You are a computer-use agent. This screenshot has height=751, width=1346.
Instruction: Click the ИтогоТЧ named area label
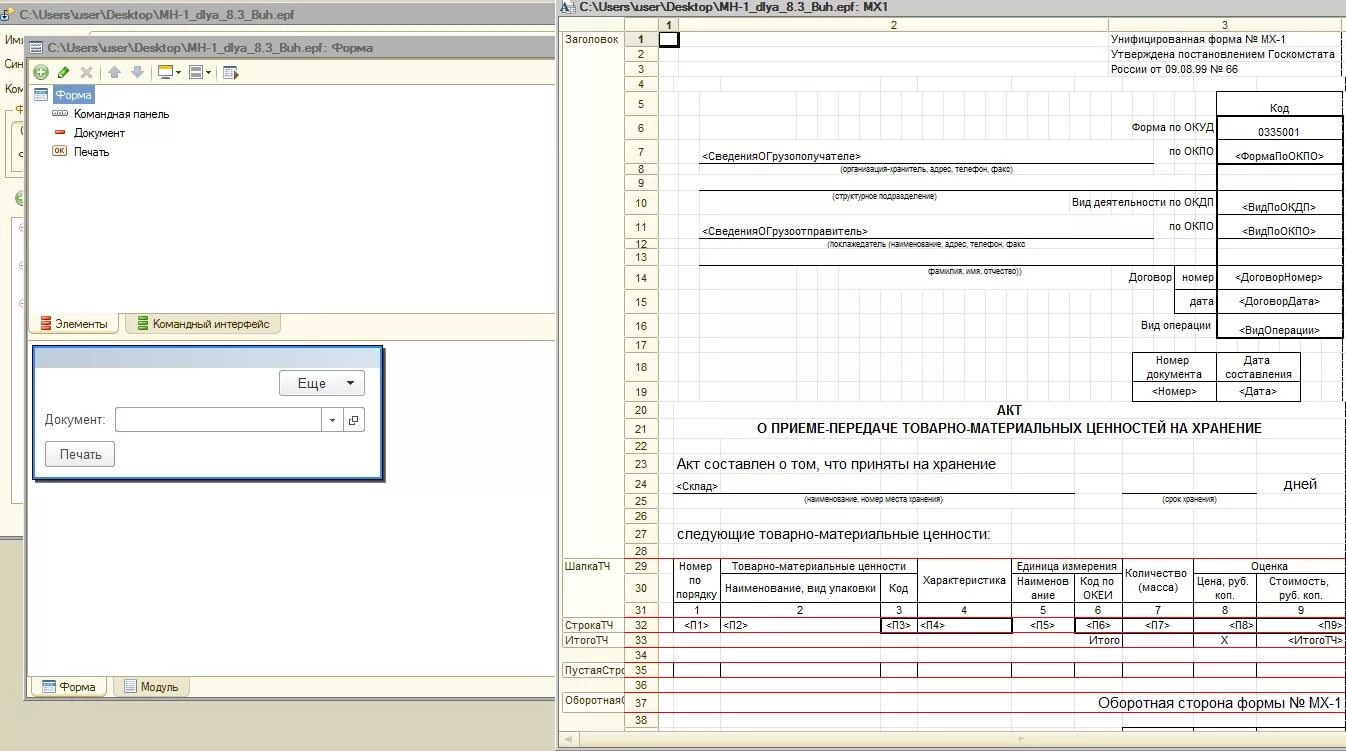coord(587,640)
